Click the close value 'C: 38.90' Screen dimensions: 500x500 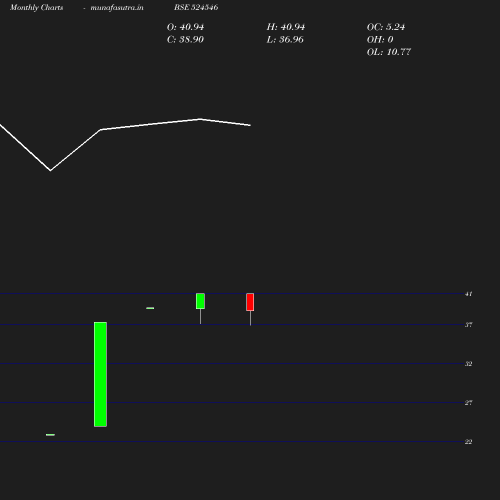point(185,40)
